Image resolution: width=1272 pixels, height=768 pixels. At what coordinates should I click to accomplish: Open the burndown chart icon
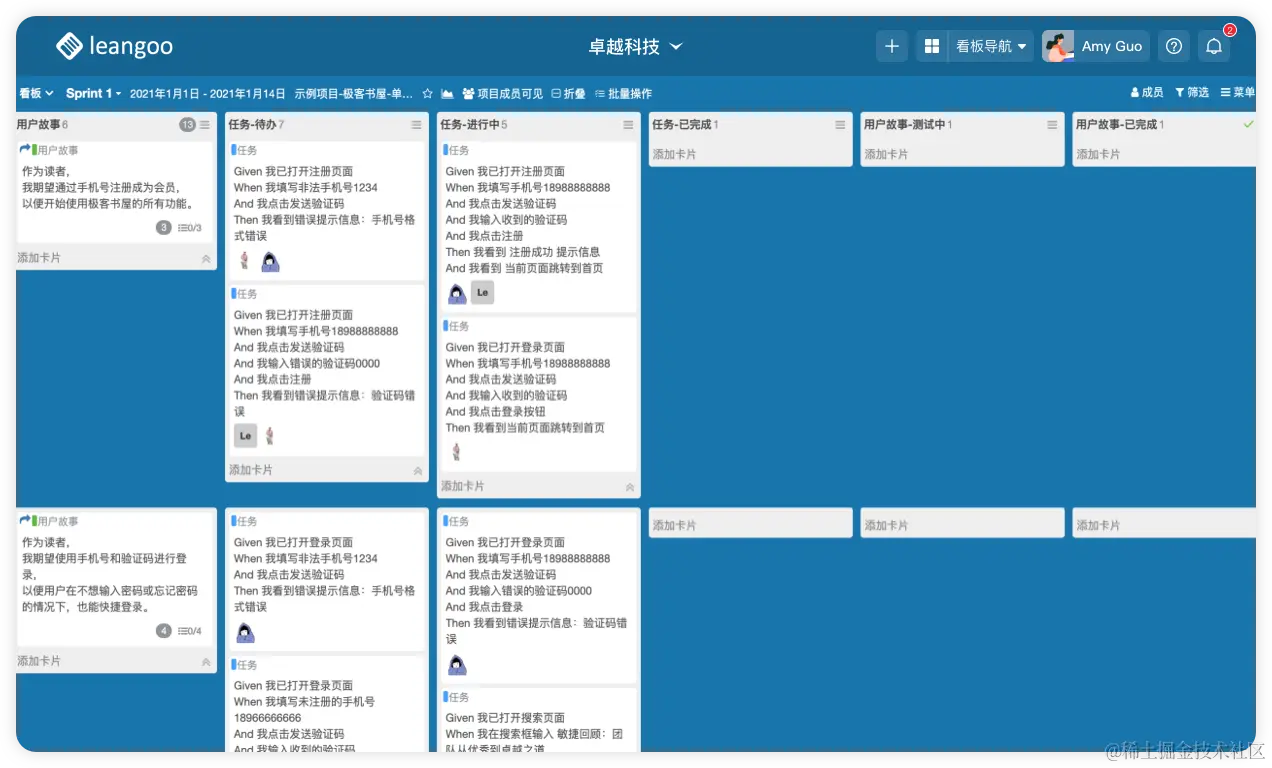tap(447, 93)
